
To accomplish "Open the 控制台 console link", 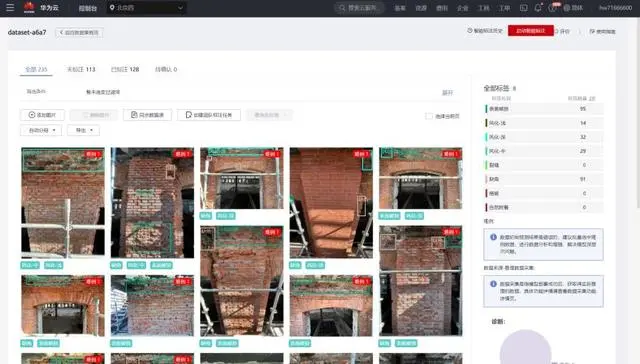I will point(87,8).
